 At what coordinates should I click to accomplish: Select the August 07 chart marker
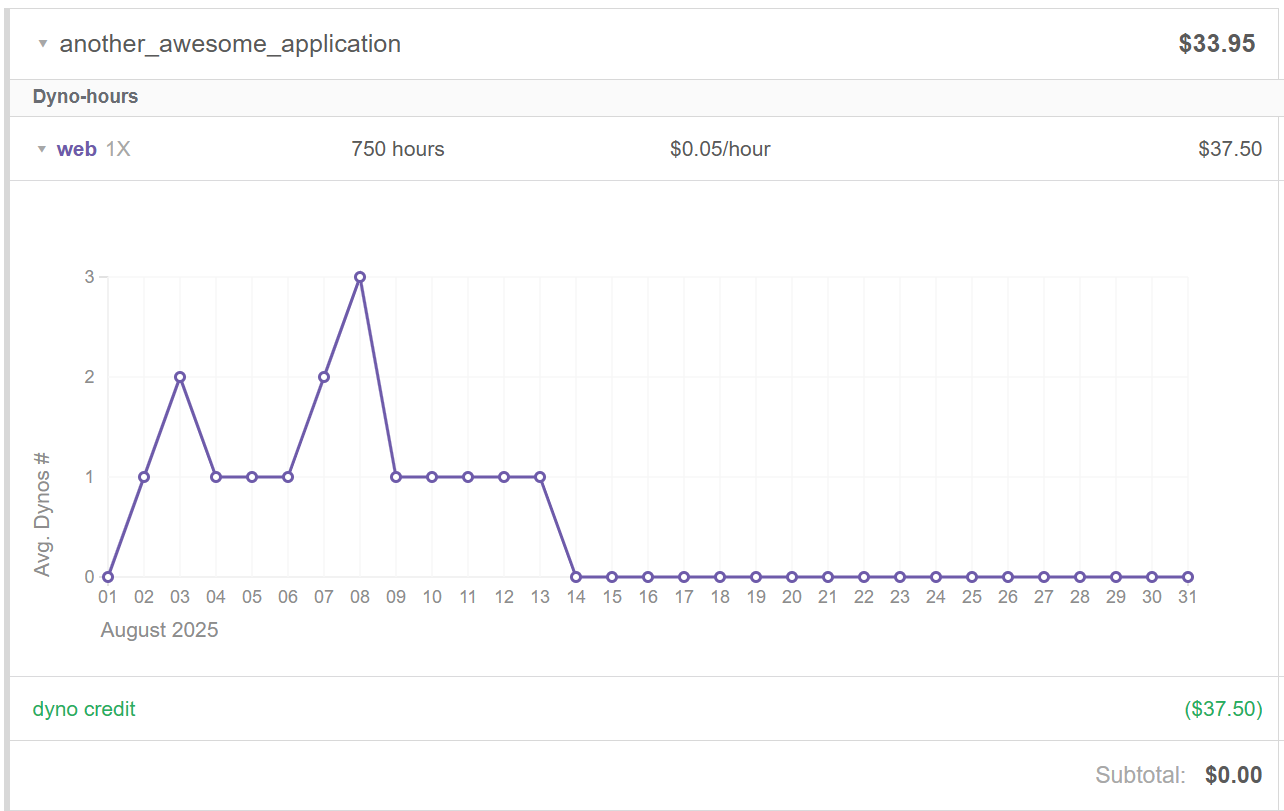pos(324,377)
